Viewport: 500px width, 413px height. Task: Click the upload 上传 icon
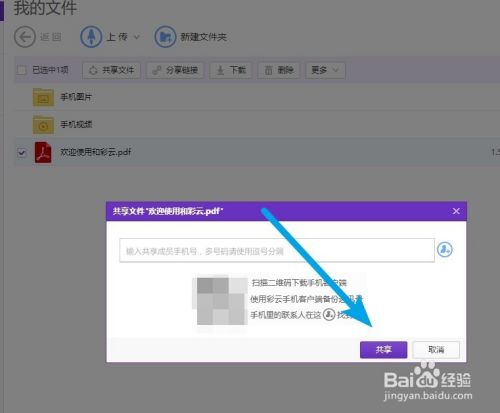tap(91, 37)
